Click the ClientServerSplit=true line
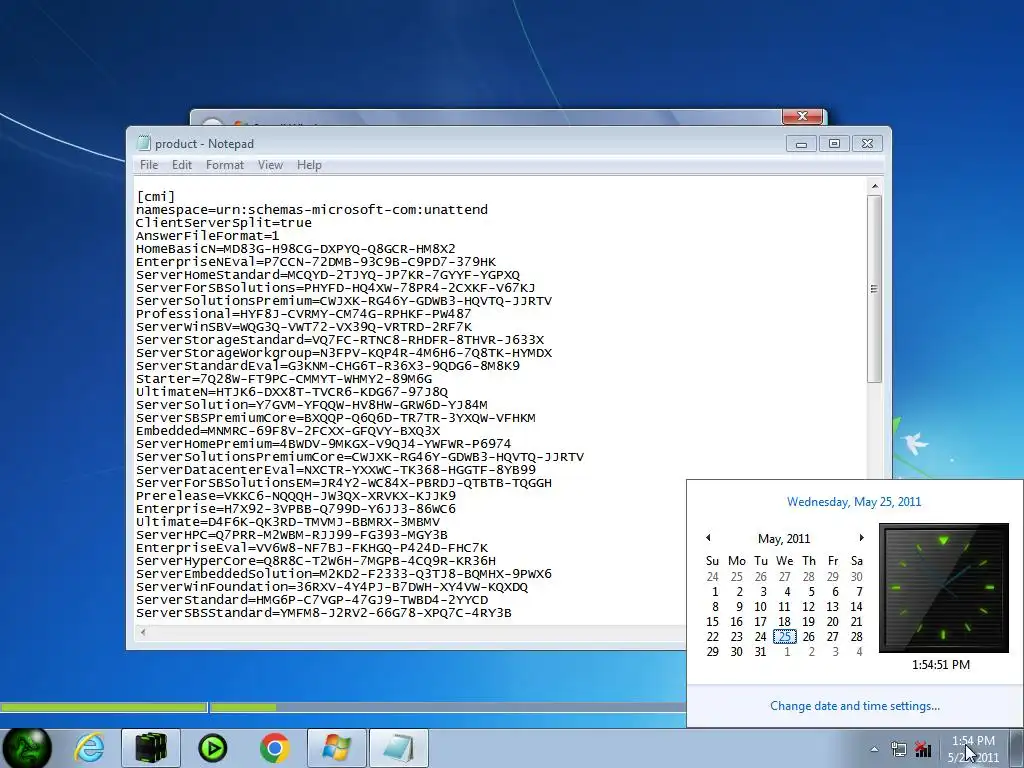 point(223,223)
